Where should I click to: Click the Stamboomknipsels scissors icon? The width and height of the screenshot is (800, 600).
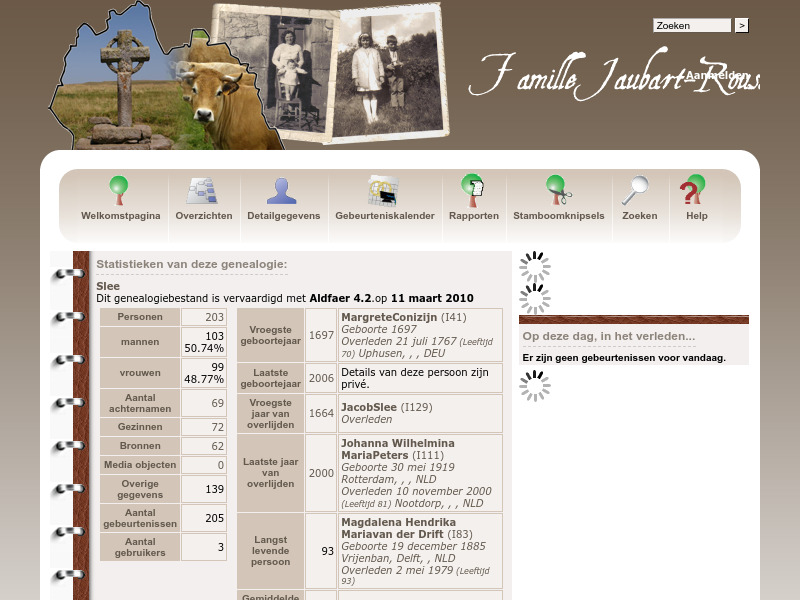tap(557, 189)
